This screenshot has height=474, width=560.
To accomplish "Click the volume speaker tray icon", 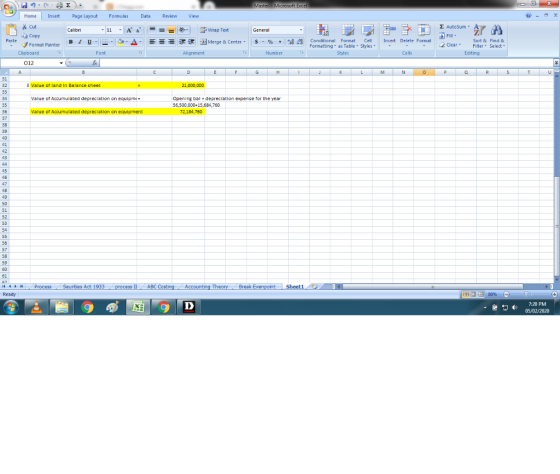I will tap(514, 308).
